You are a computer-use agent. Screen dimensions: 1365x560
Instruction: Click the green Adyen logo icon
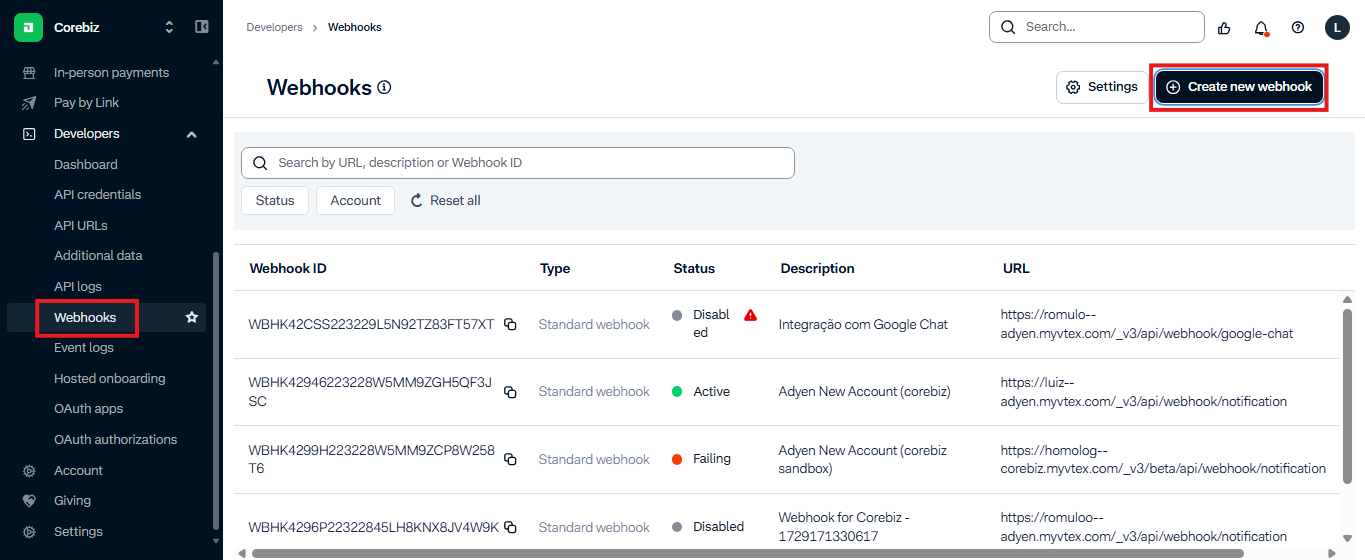point(28,27)
